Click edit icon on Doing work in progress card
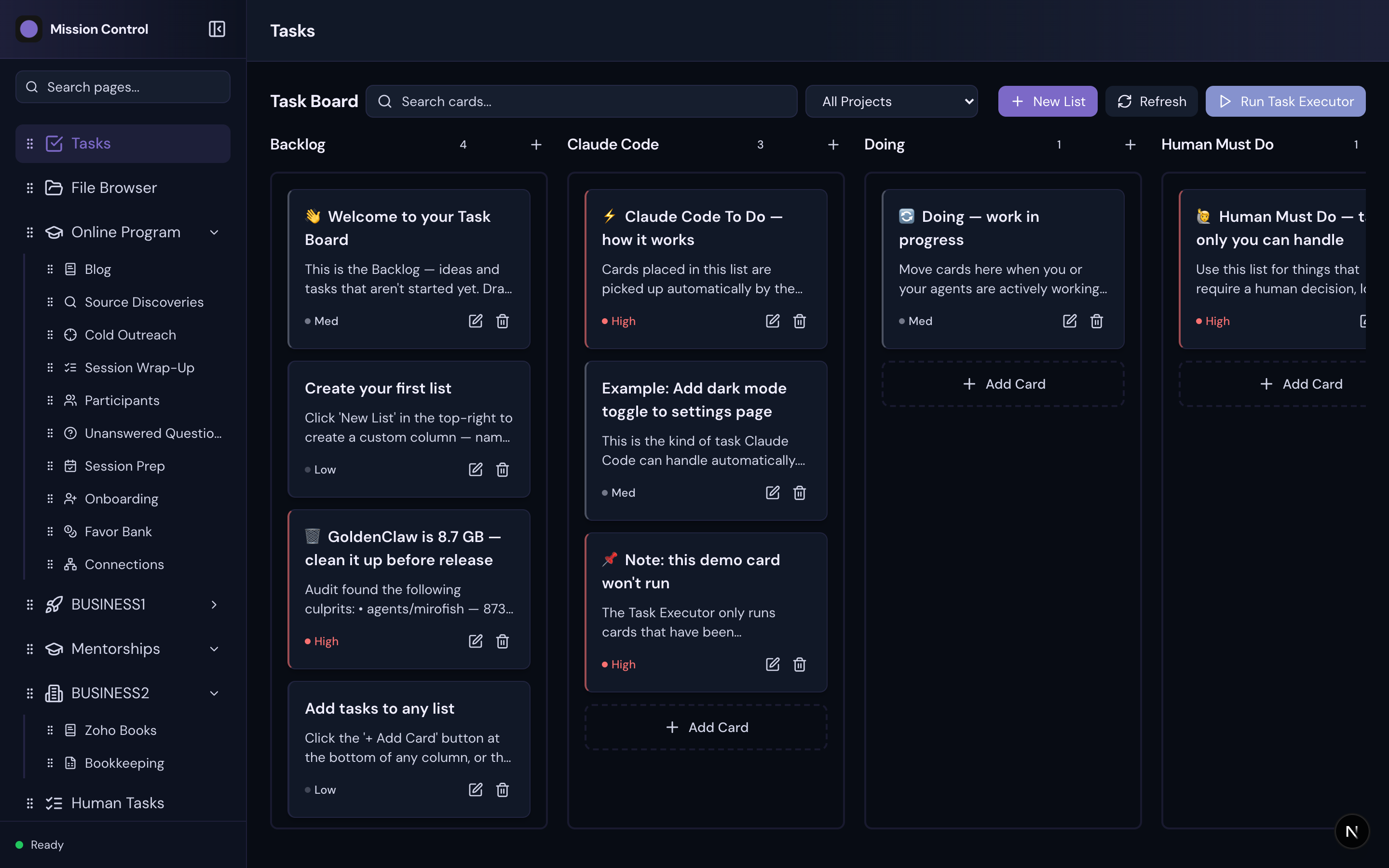1389x868 pixels. coord(1069,321)
